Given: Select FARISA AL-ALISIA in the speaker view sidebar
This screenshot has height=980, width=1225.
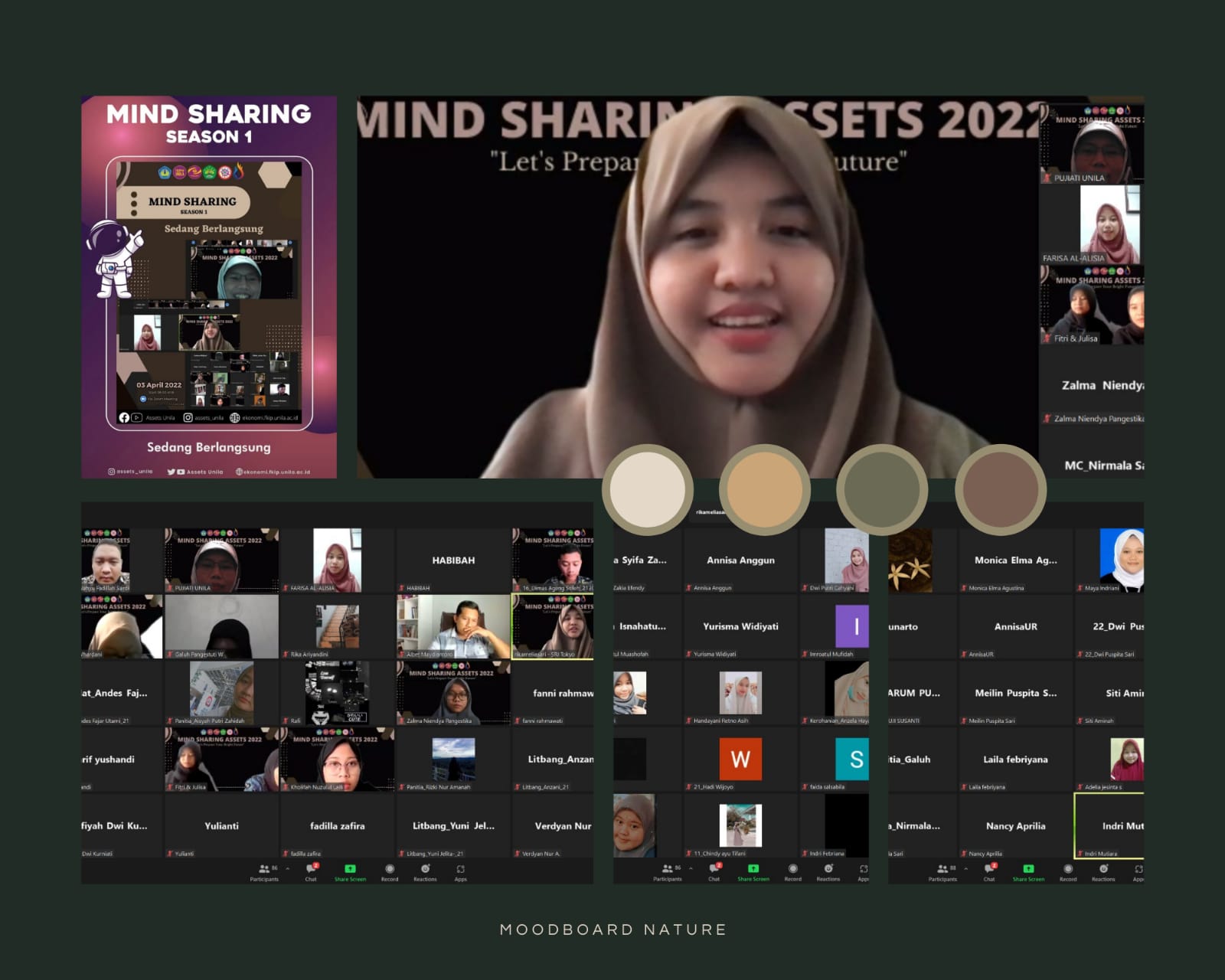Looking at the screenshot, I should [1092, 224].
